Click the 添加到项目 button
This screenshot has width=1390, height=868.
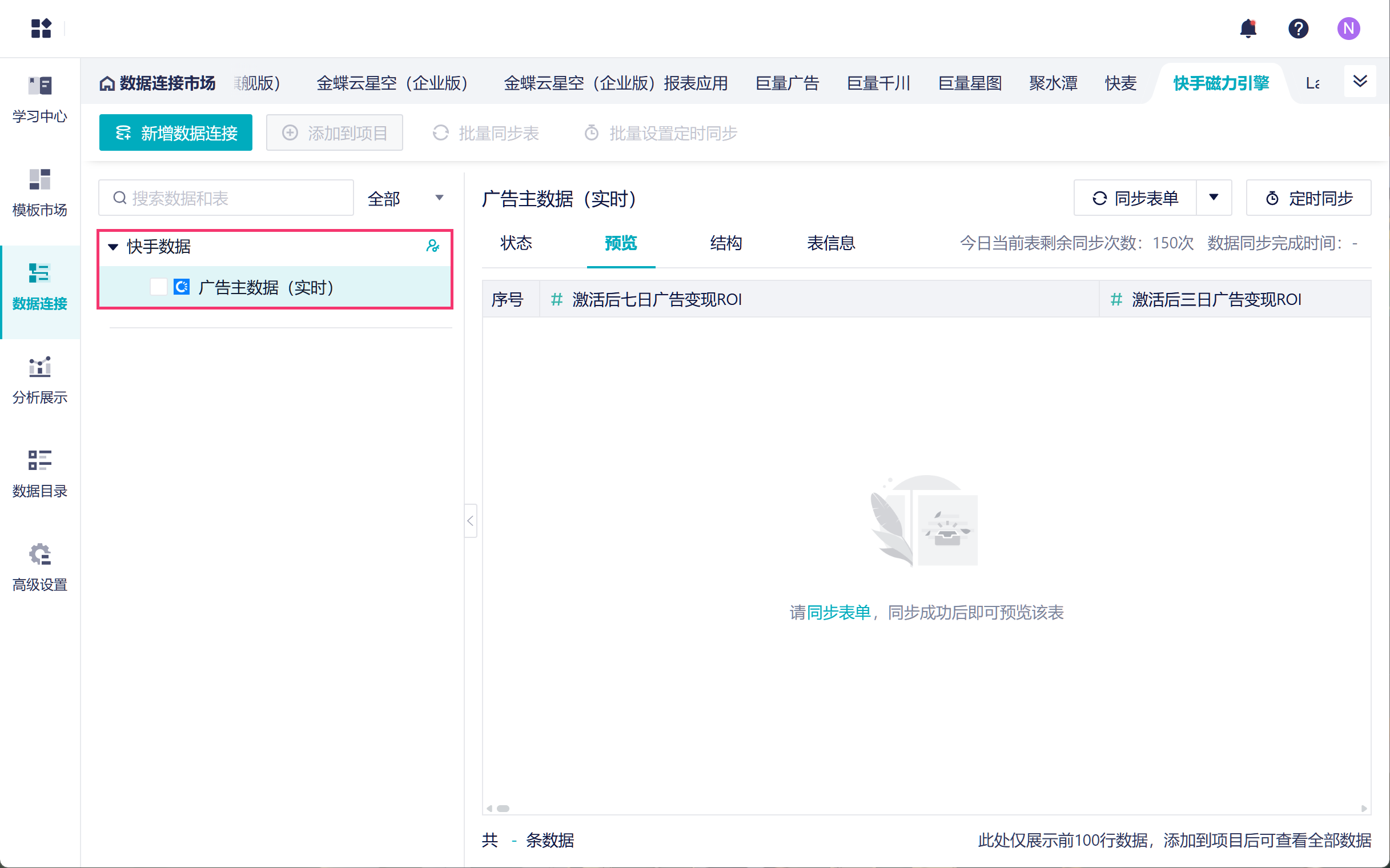(335, 132)
